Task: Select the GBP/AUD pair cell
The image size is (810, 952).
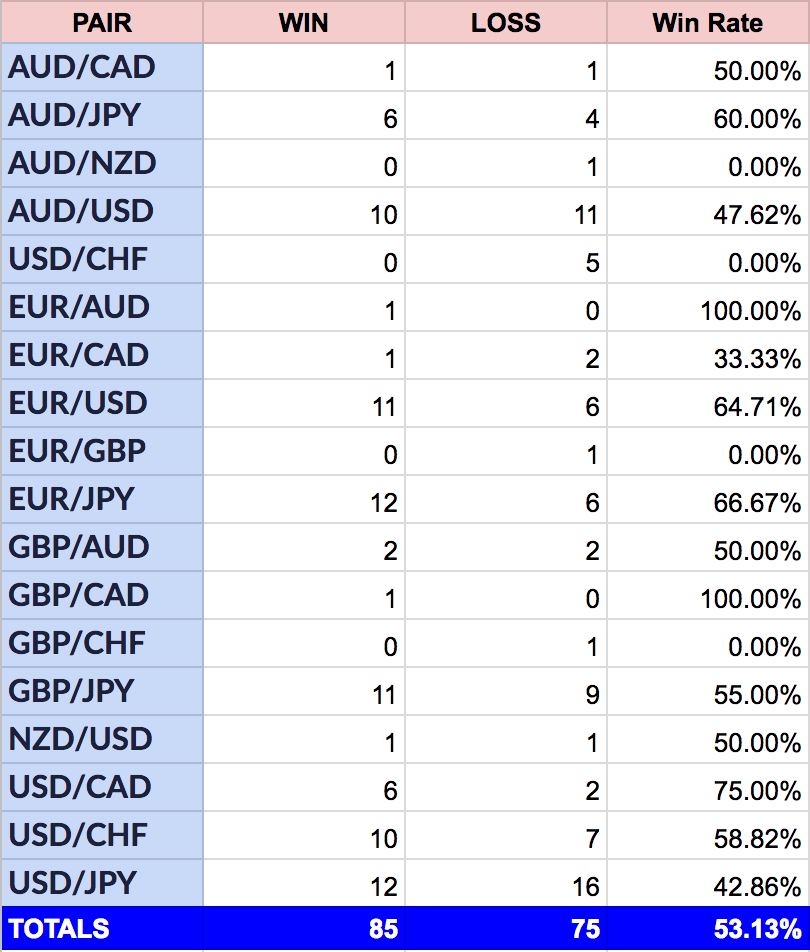Action: tap(102, 547)
